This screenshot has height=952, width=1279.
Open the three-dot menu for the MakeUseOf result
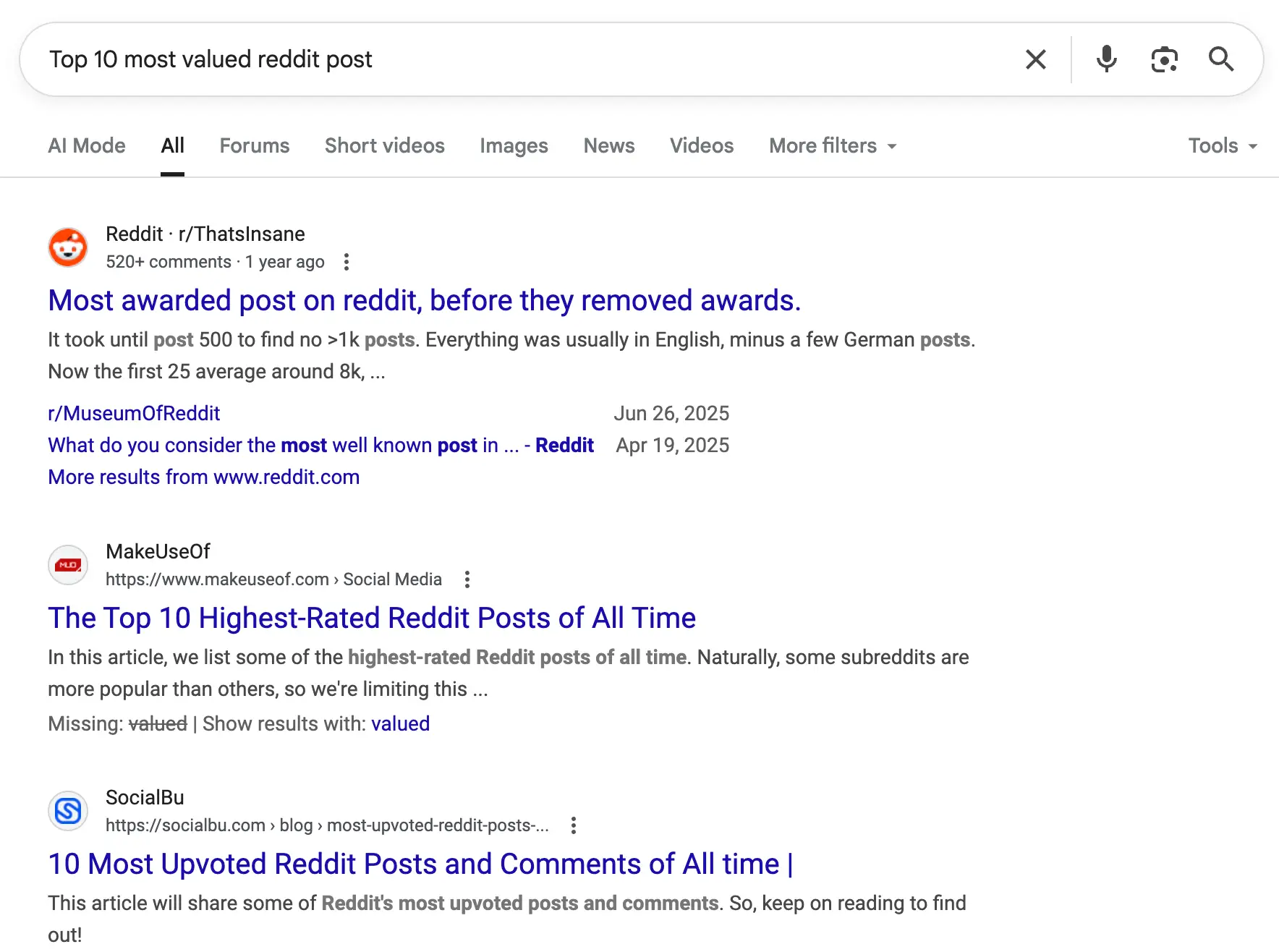467,579
